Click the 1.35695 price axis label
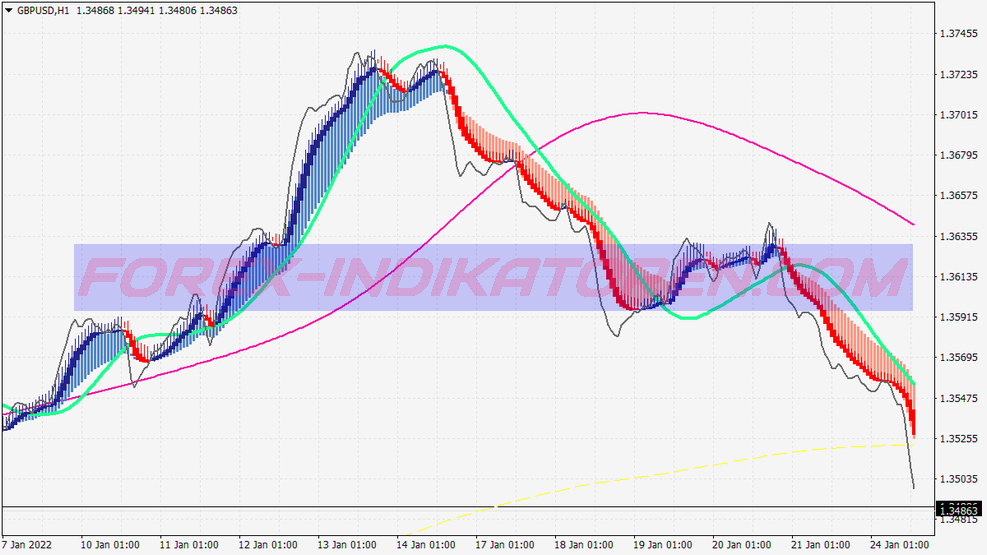The image size is (987, 555). pos(960,358)
